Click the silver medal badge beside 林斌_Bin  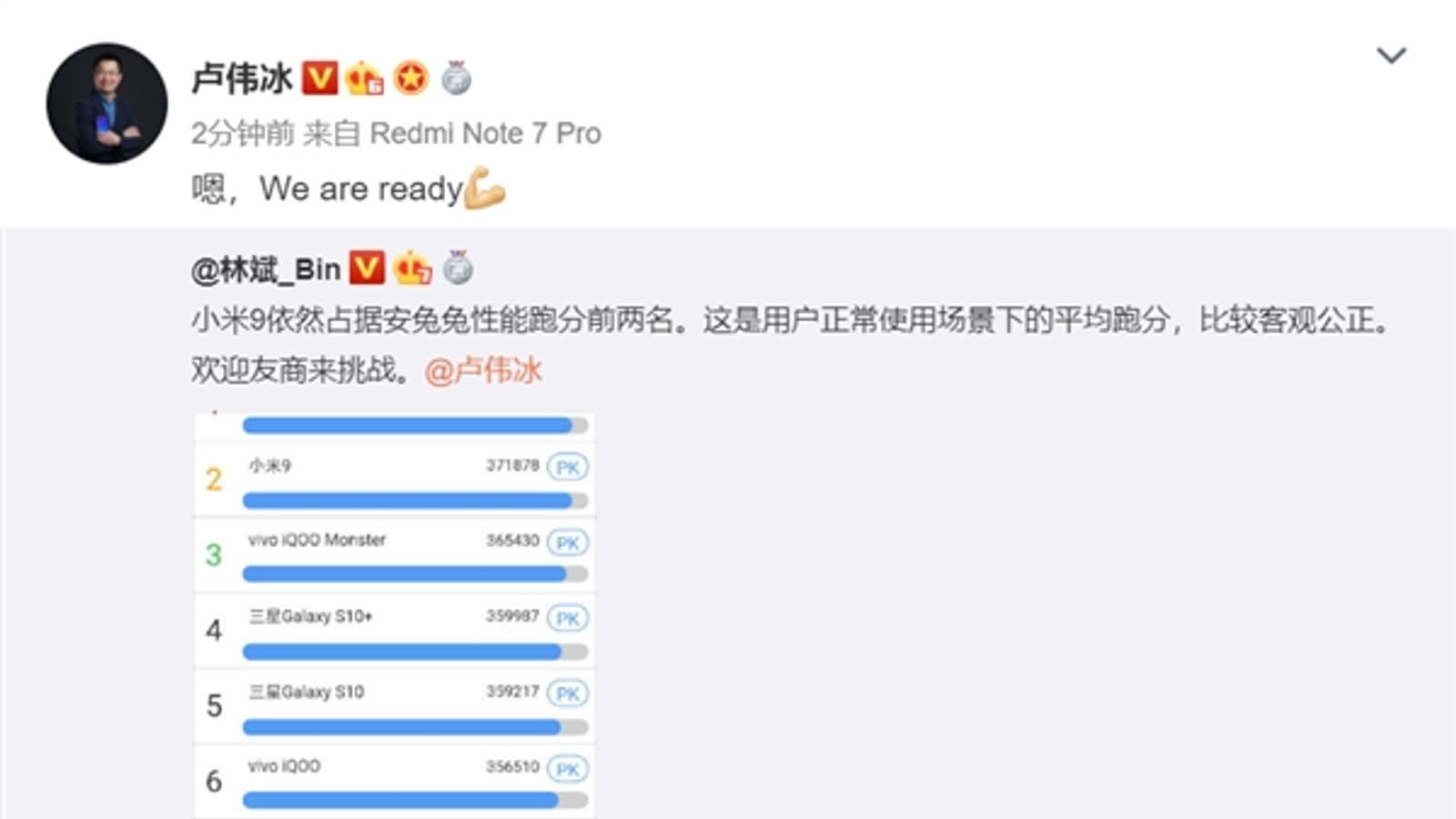coord(458,268)
